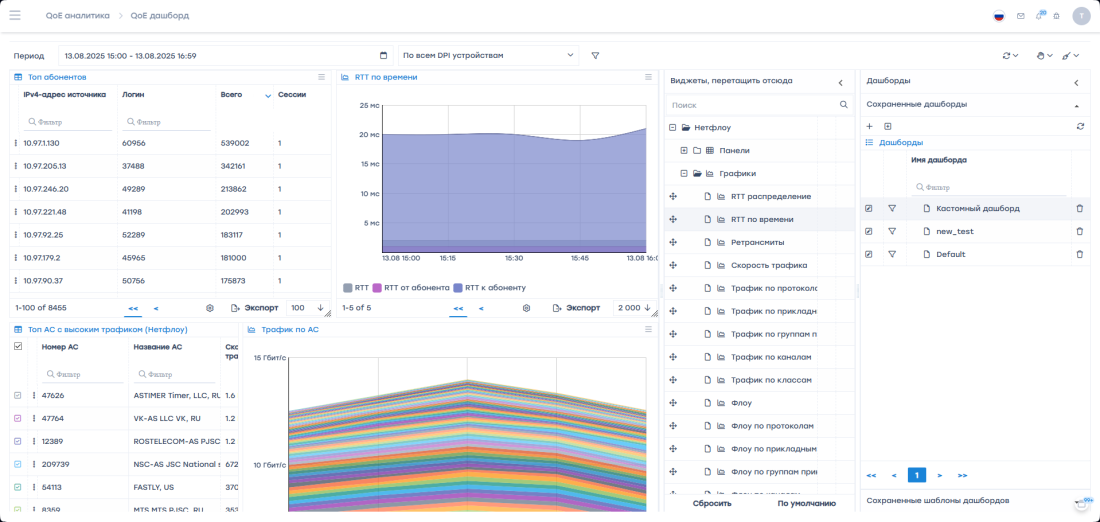
Task: Click the Сбросить button
Action: (x=712, y=503)
